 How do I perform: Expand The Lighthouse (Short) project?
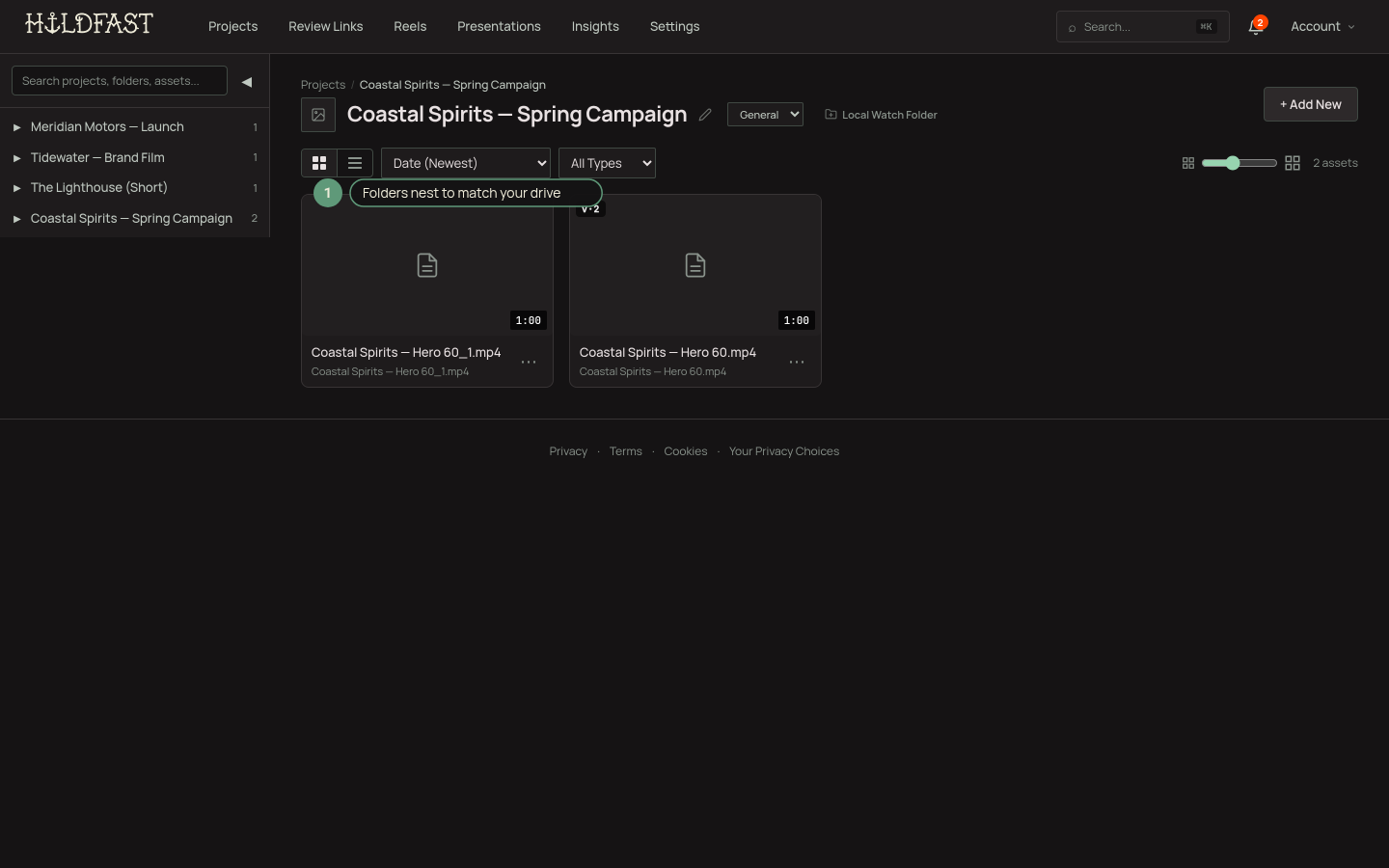click(16, 188)
